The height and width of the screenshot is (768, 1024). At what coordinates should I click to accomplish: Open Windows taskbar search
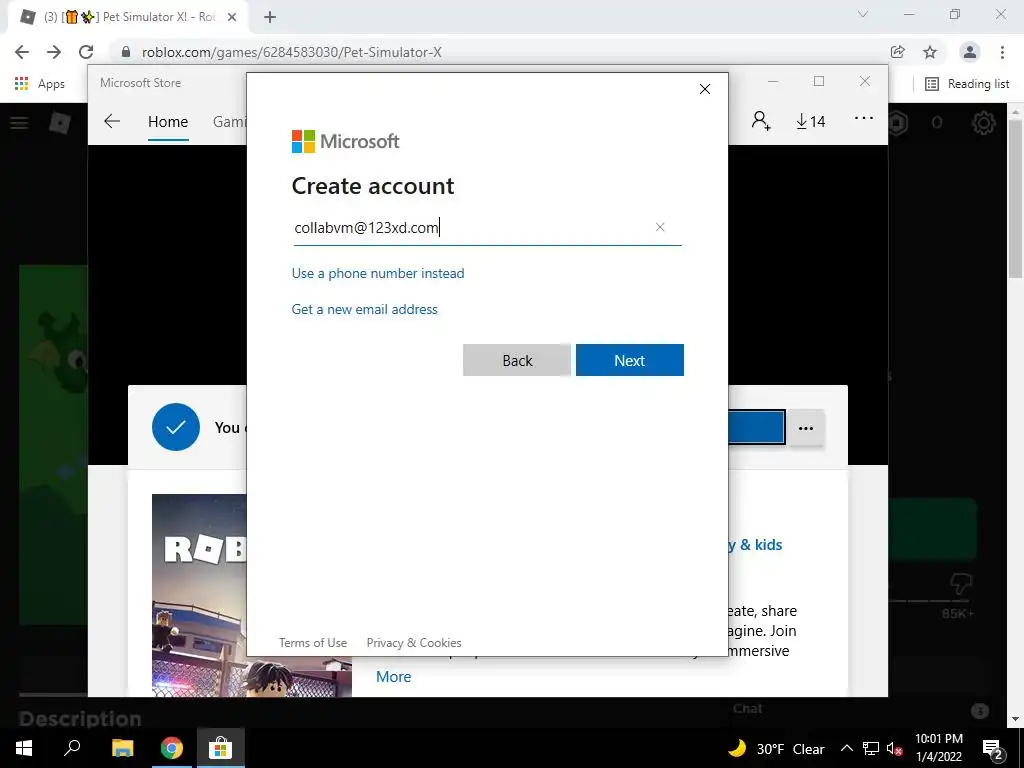(72, 748)
